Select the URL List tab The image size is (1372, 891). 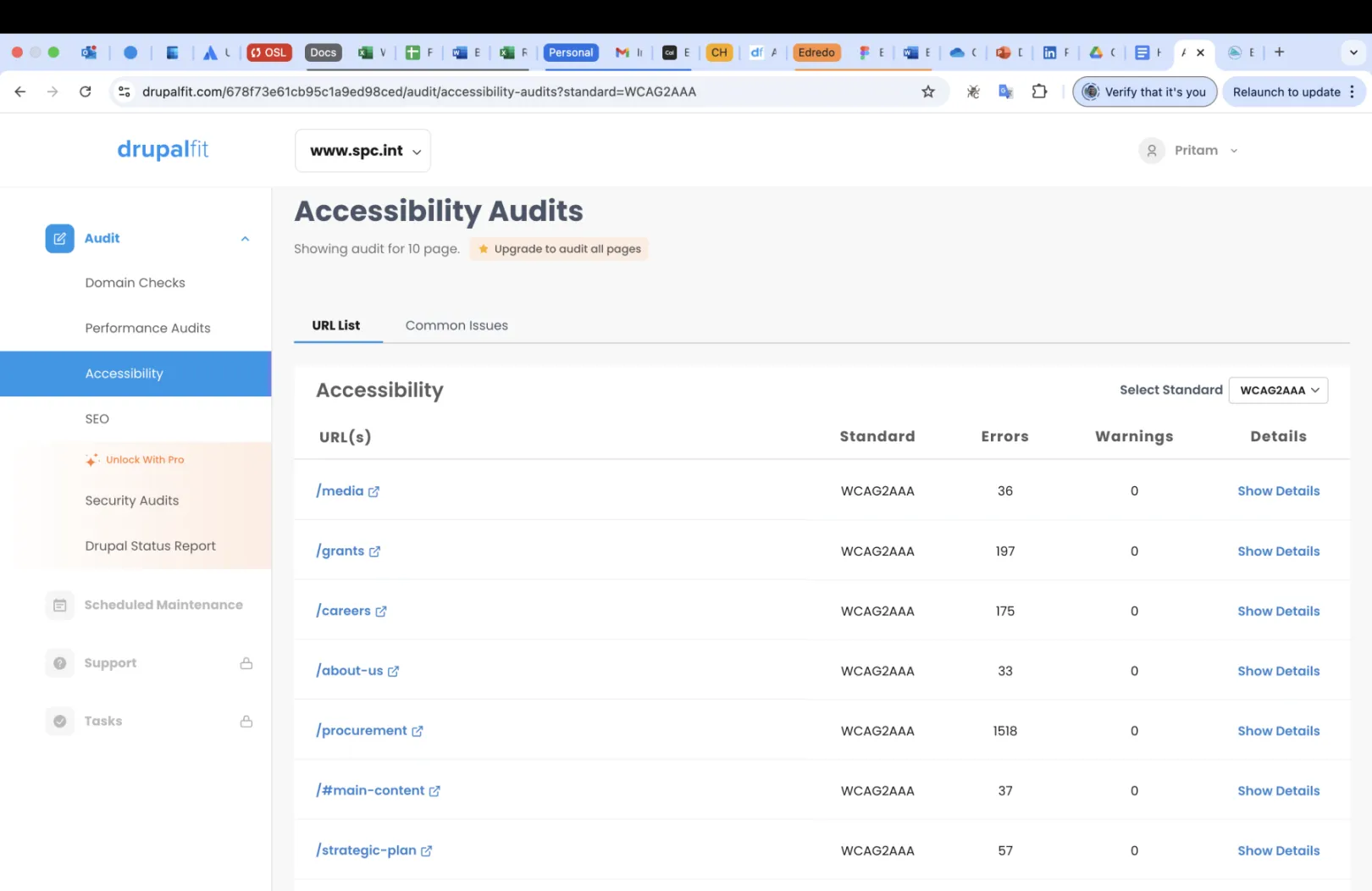(x=336, y=325)
